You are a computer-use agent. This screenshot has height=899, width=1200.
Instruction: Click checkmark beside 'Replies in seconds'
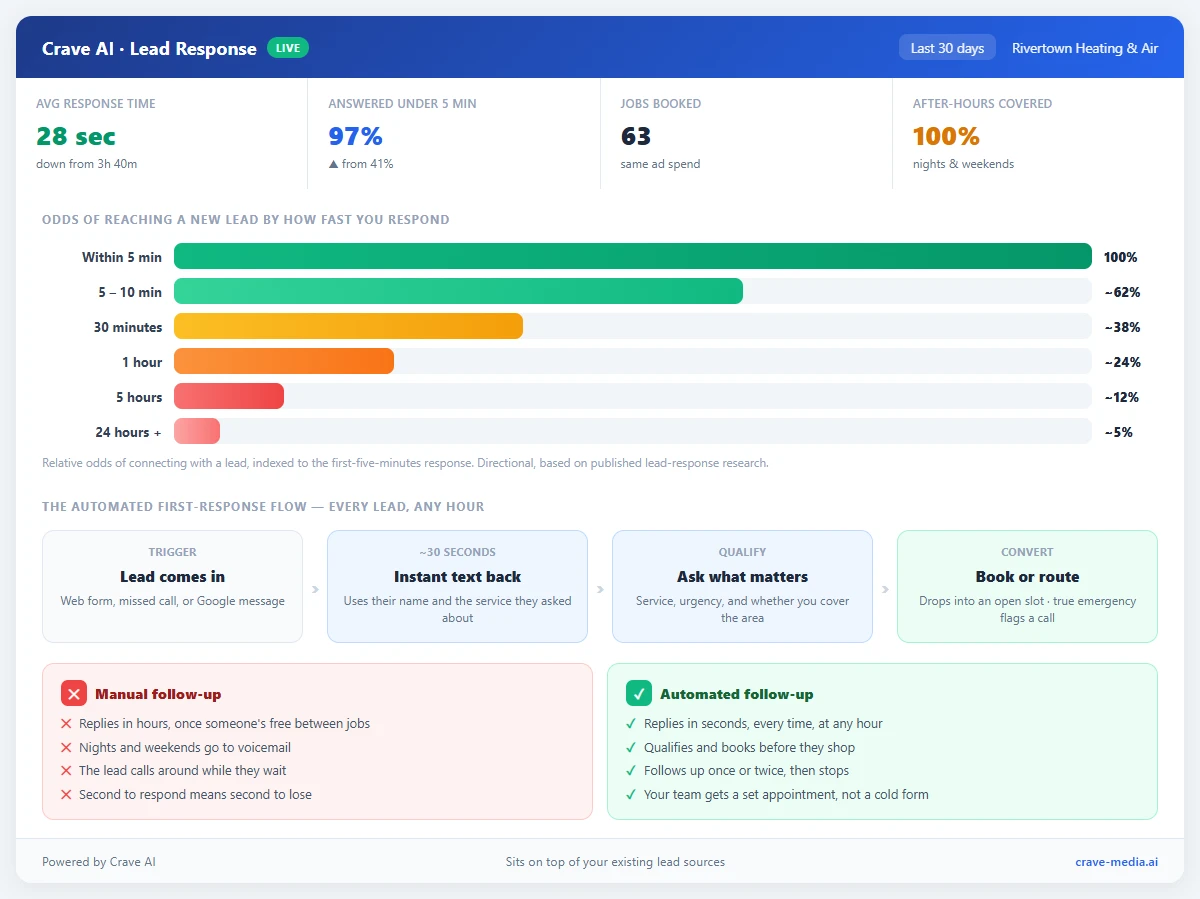point(631,724)
